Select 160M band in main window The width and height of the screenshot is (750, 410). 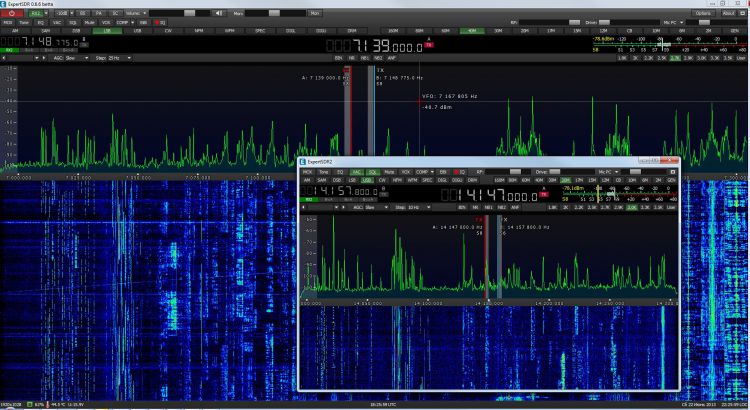[393, 31]
